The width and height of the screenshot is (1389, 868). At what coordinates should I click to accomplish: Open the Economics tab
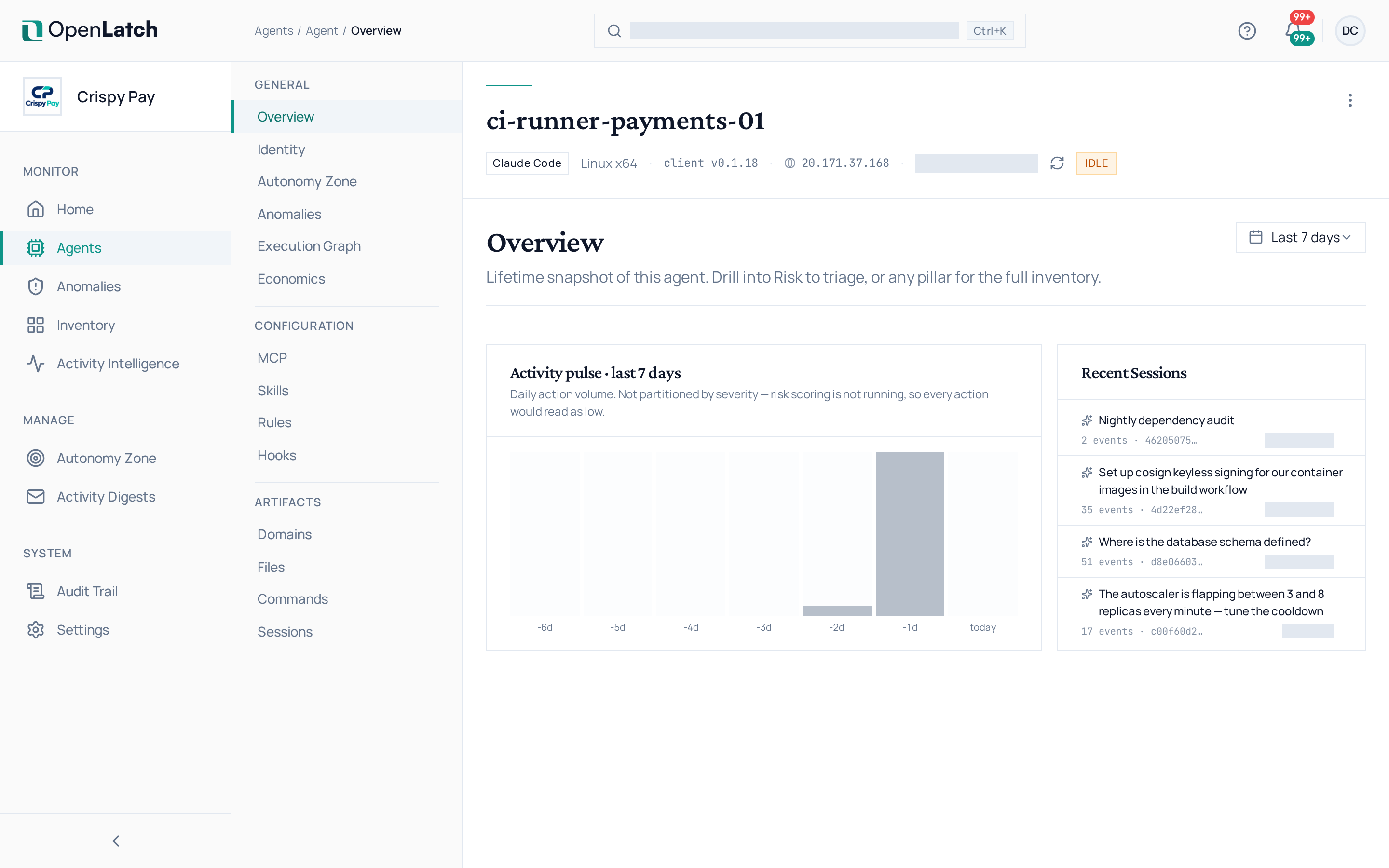tap(347, 279)
